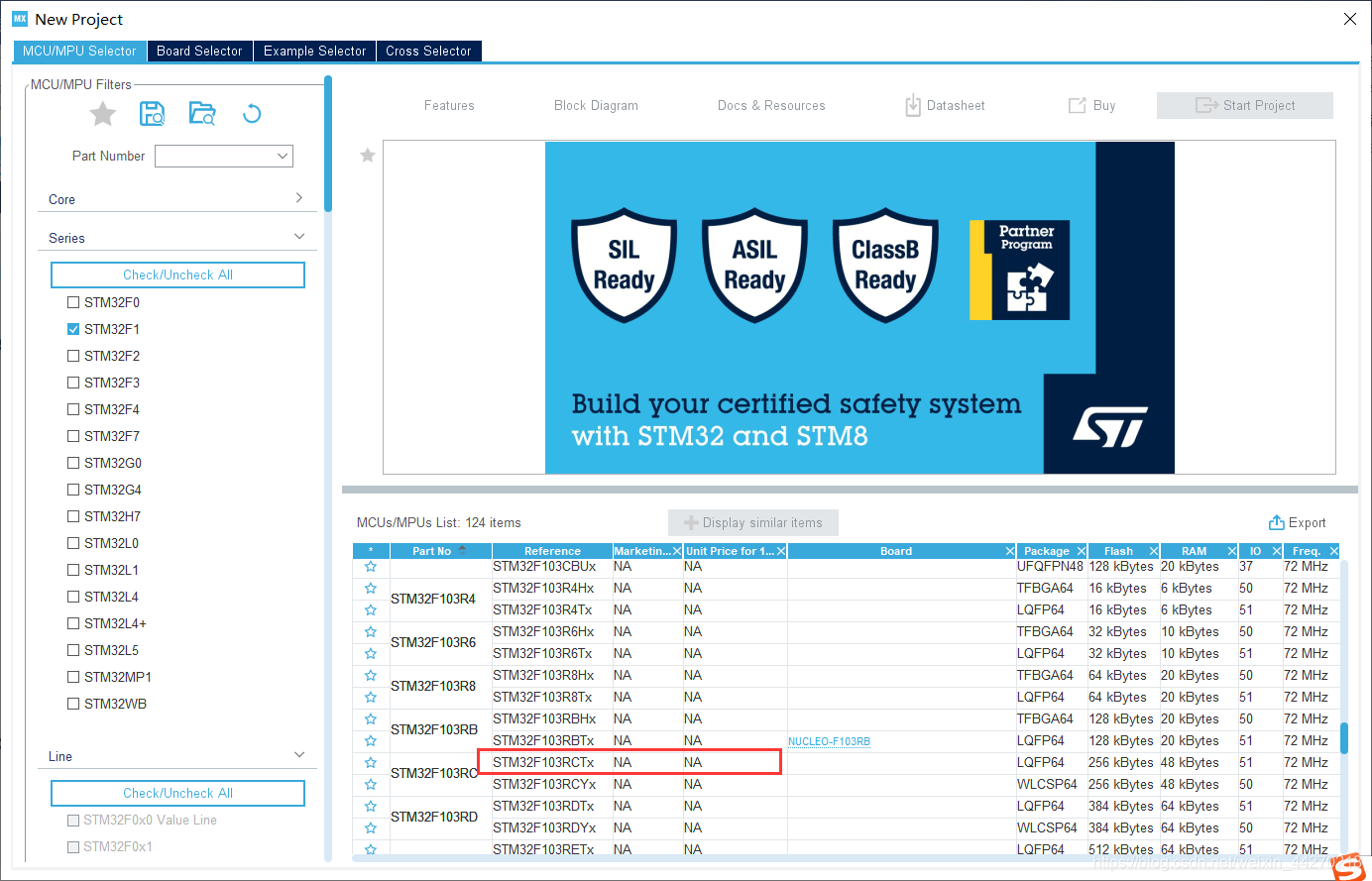Enable the STM32F7 series checkbox
This screenshot has width=1372, height=881.
coord(73,436)
